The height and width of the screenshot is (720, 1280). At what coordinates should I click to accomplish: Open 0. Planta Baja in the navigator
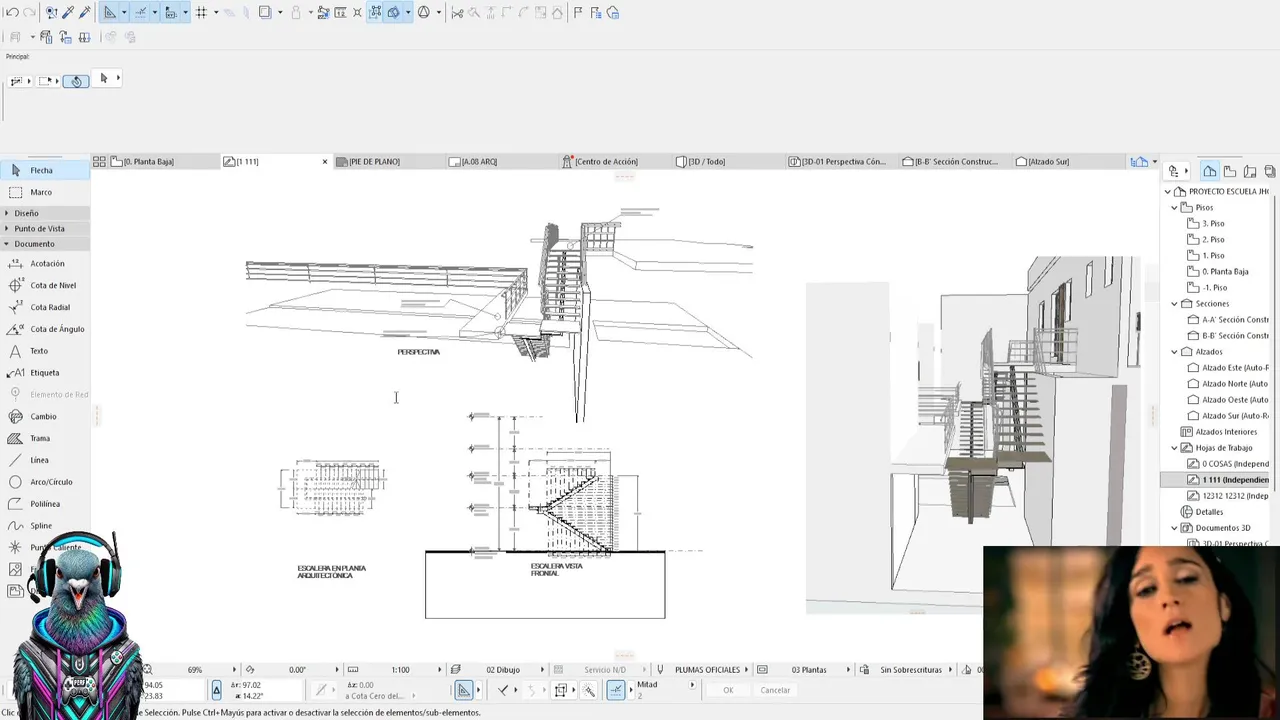point(1225,272)
